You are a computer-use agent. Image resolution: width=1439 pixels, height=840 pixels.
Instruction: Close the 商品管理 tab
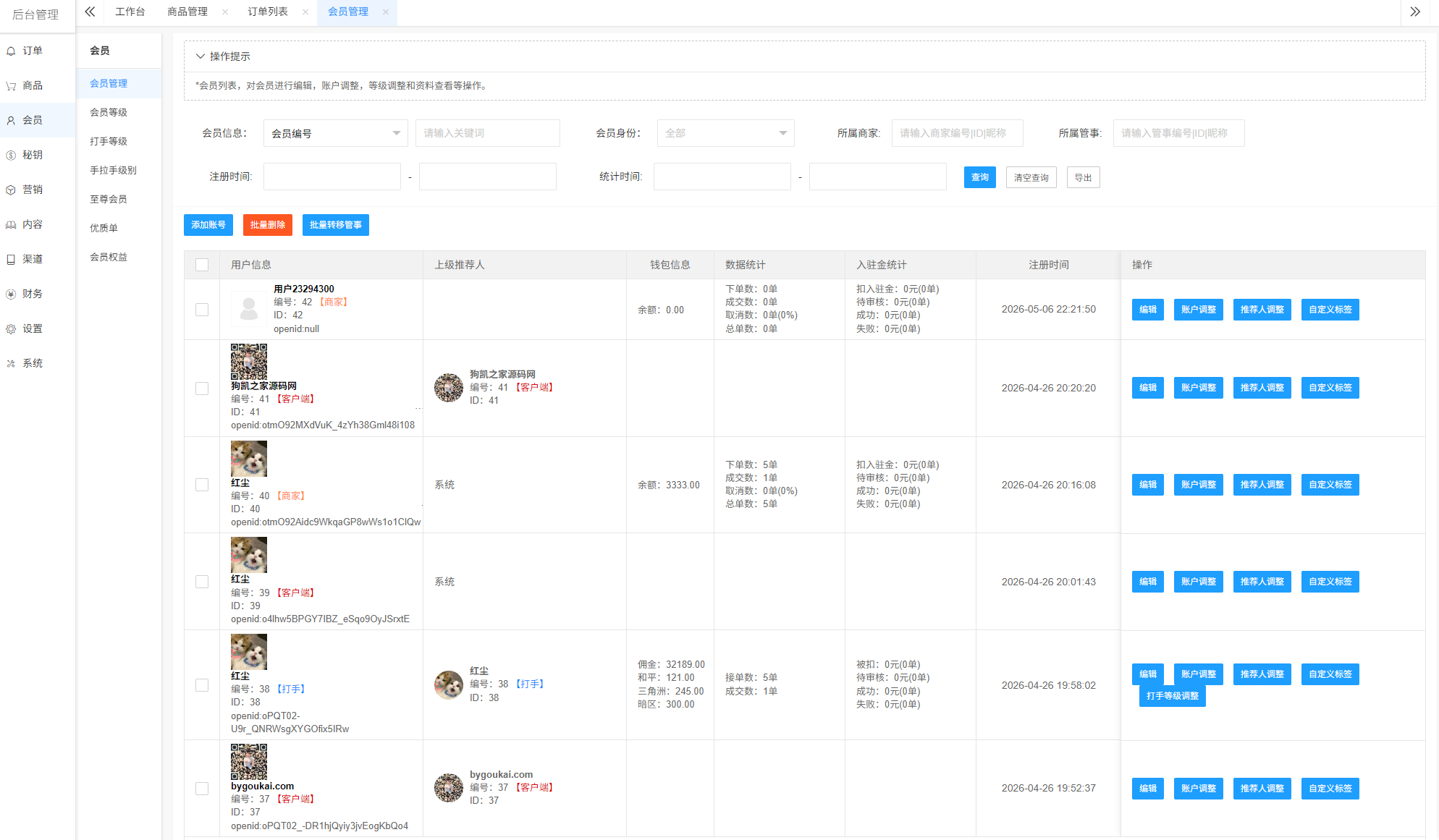coord(225,12)
